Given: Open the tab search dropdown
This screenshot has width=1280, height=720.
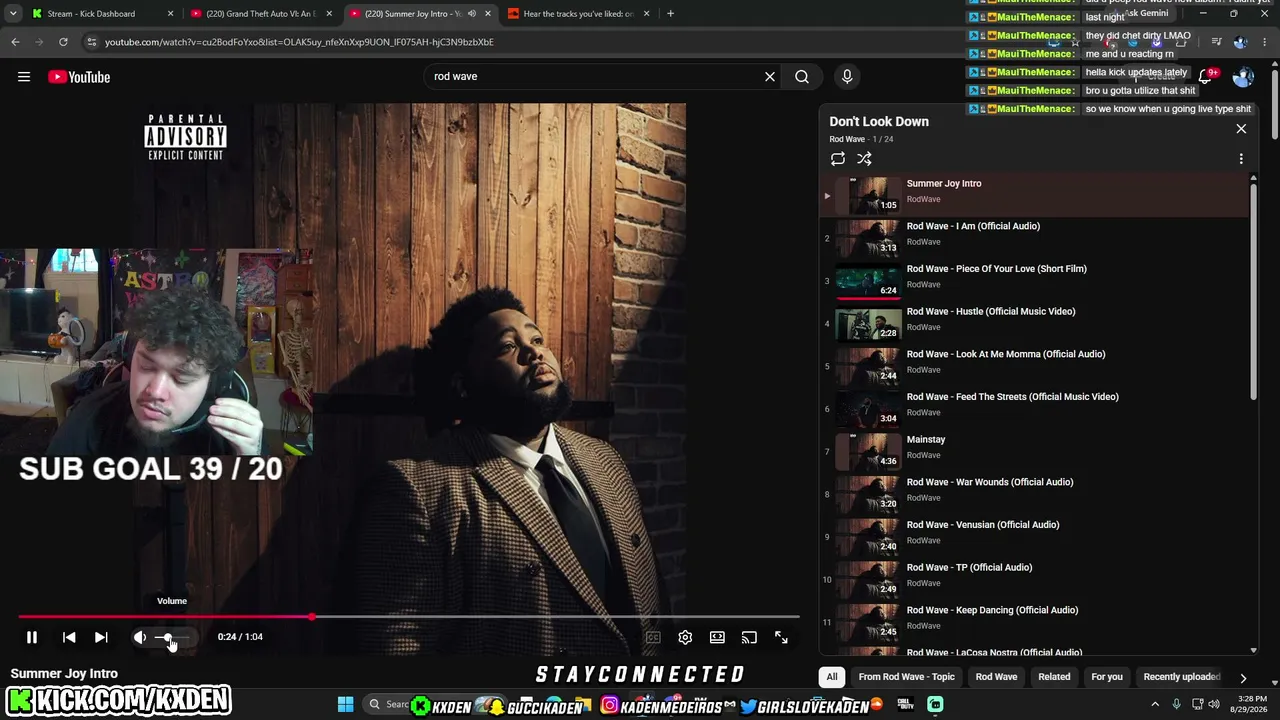Looking at the screenshot, I should pos(13,14).
